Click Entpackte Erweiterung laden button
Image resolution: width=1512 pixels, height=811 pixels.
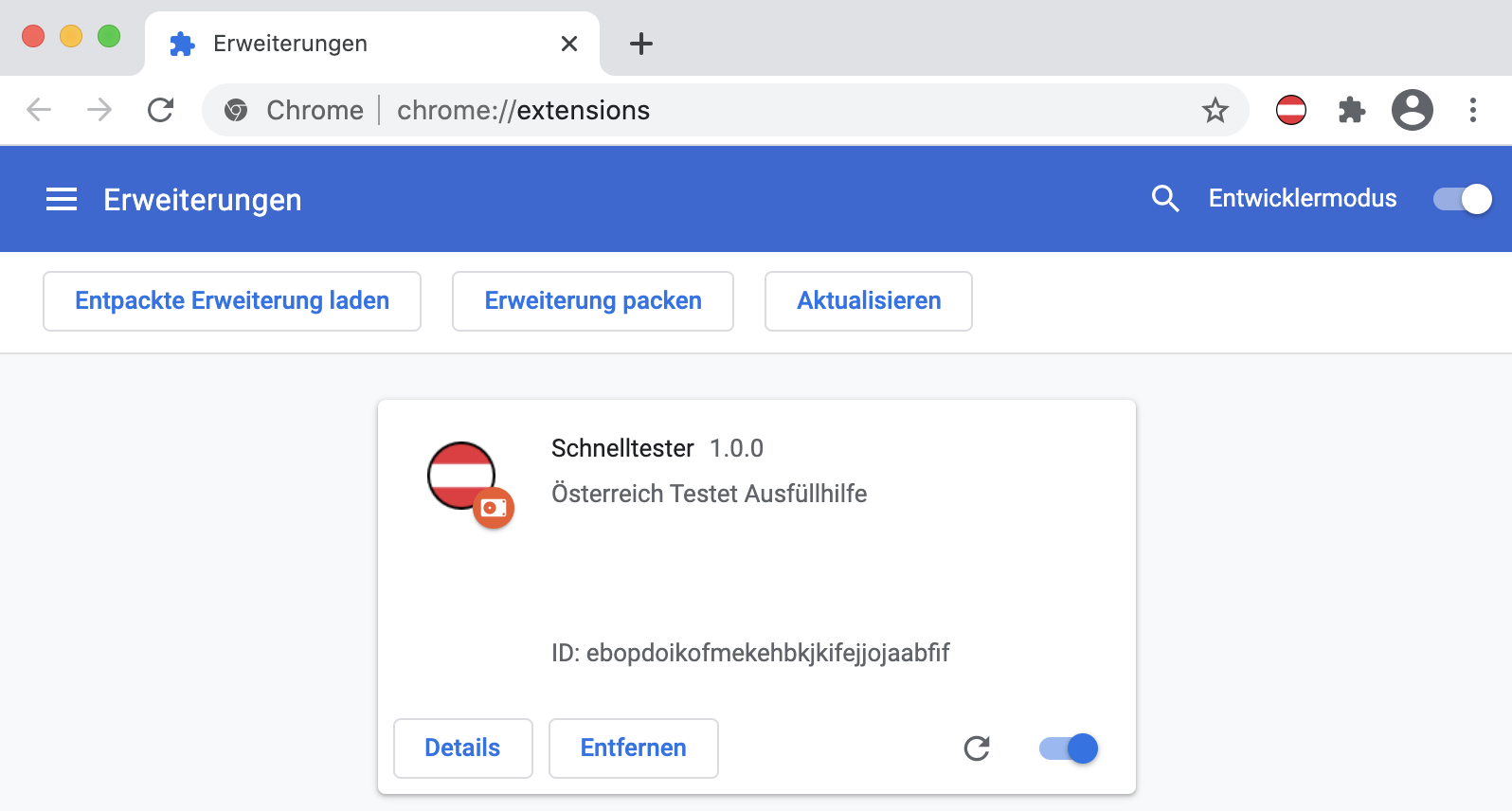pyautogui.click(x=232, y=301)
